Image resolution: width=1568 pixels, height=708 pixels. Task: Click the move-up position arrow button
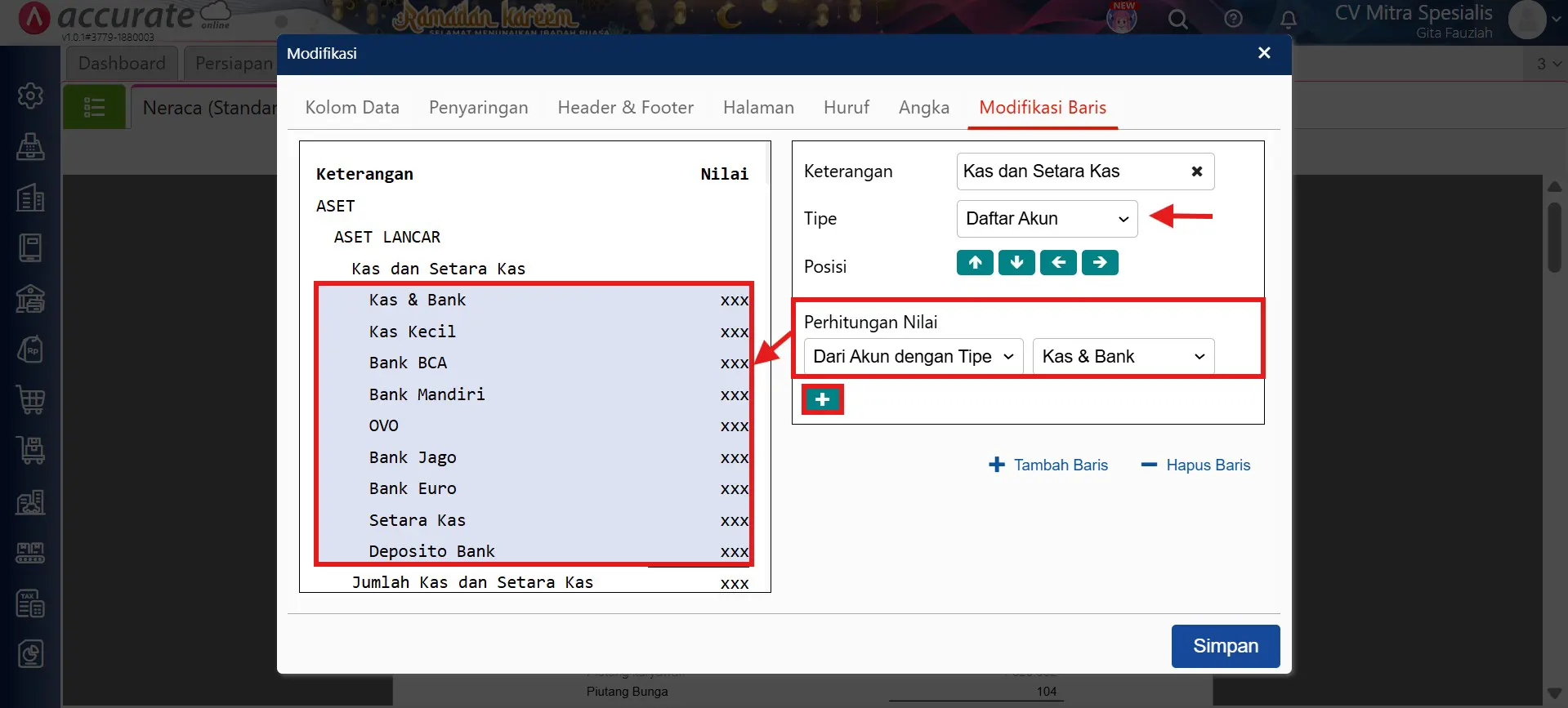click(x=975, y=263)
